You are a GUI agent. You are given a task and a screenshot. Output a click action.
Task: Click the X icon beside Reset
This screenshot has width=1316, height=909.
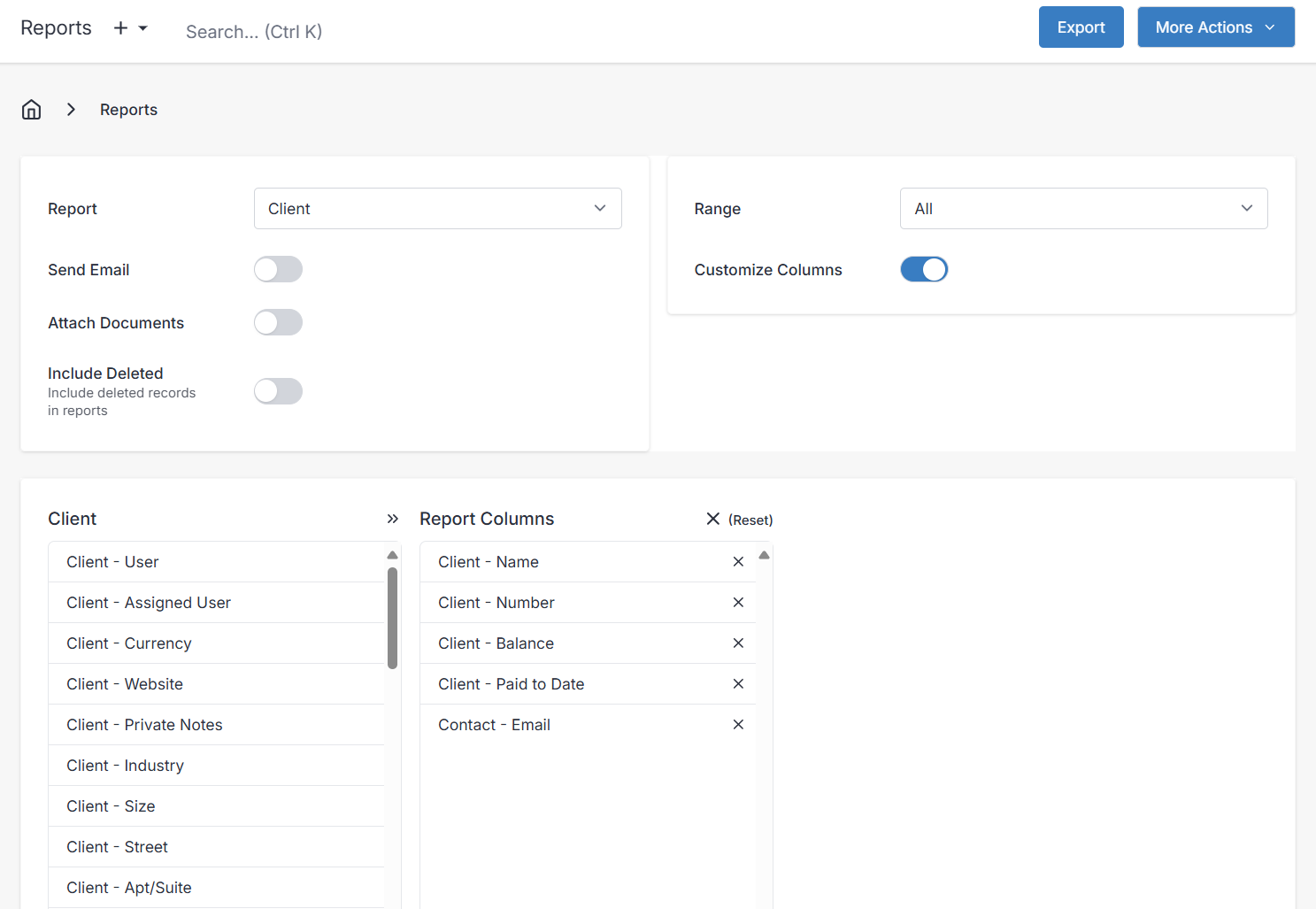[713, 519]
